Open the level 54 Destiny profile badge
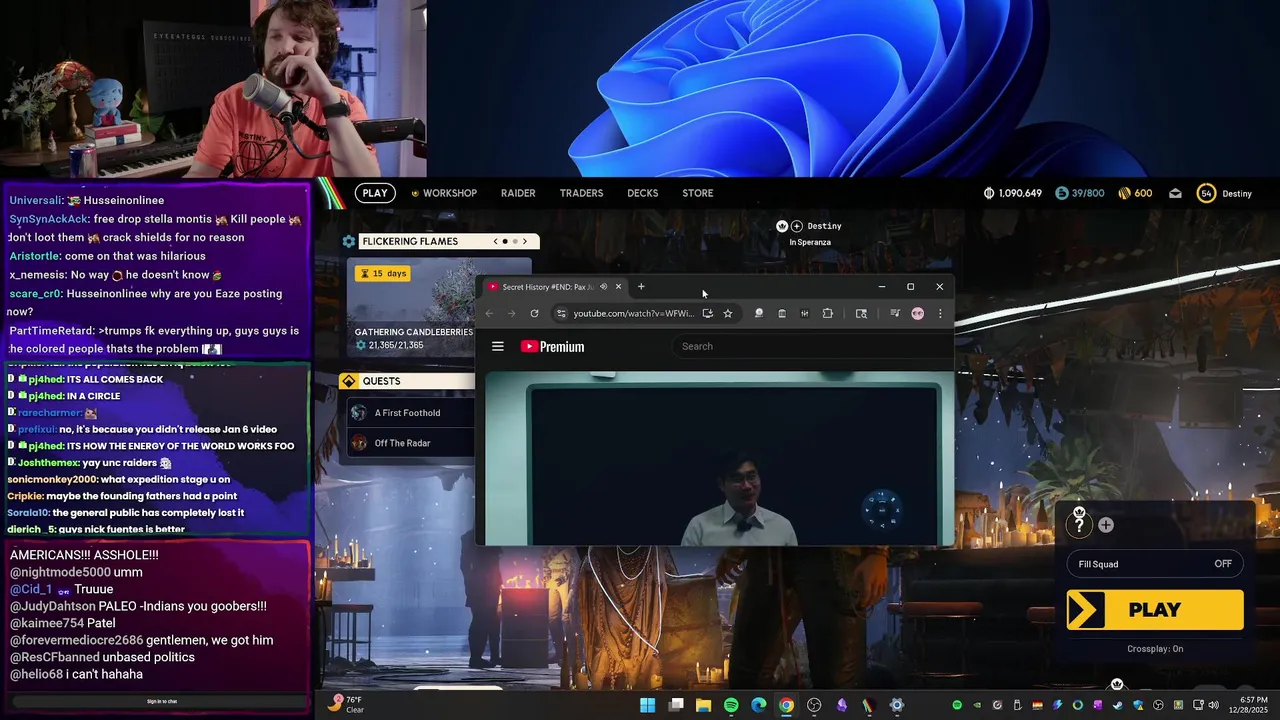 1207,193
